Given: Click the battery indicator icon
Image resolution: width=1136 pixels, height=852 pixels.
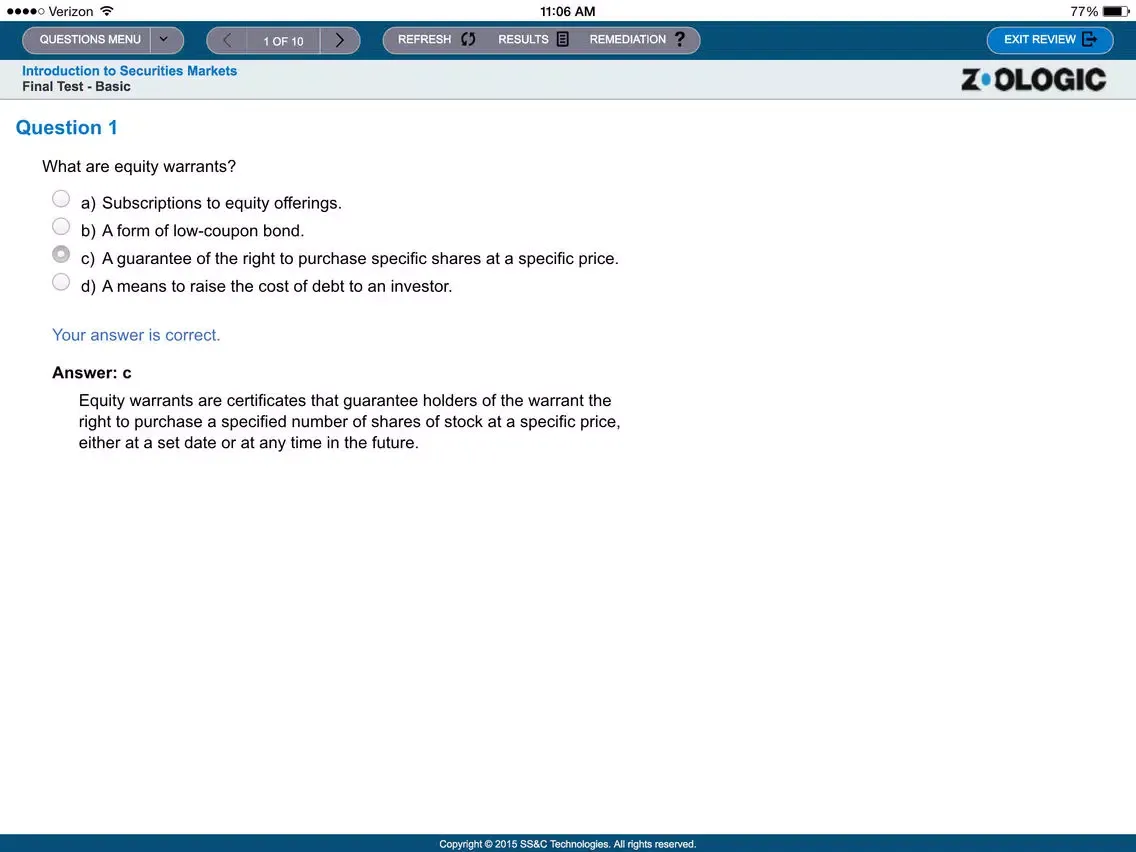Looking at the screenshot, I should [x=1116, y=12].
